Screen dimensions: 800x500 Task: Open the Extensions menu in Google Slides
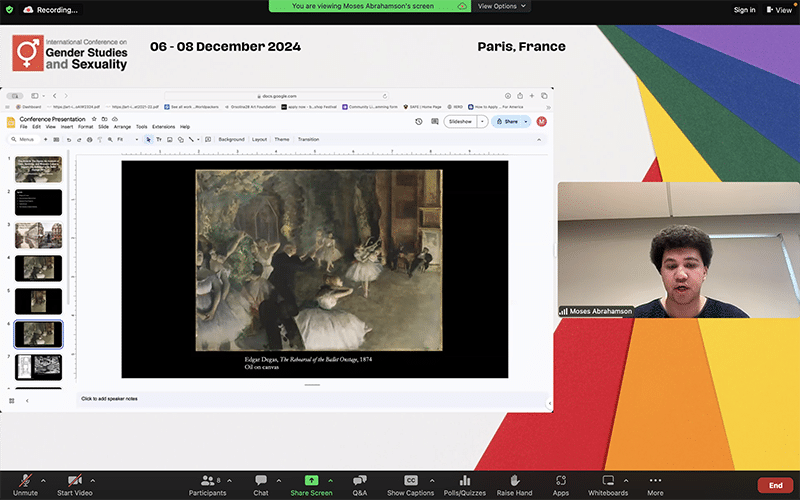pos(163,127)
